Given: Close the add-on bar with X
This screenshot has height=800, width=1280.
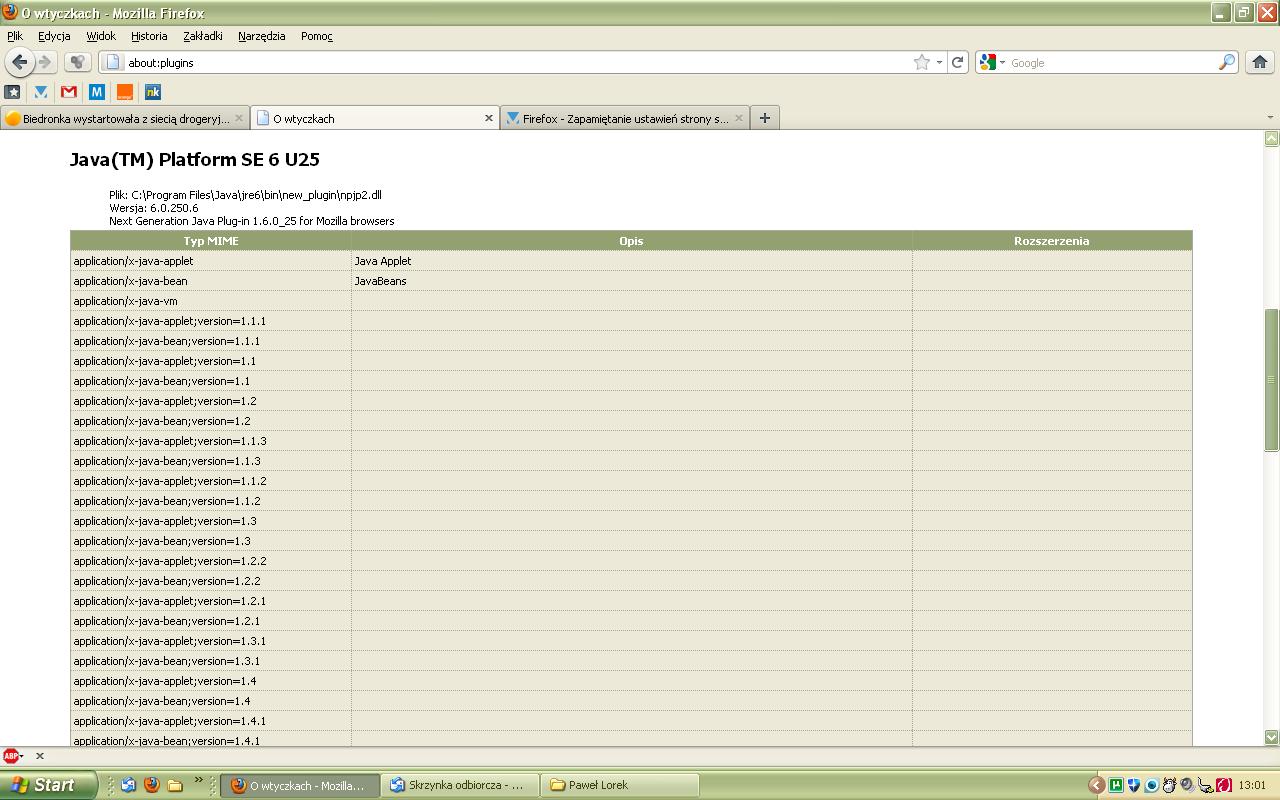Looking at the screenshot, I should [x=40, y=756].
